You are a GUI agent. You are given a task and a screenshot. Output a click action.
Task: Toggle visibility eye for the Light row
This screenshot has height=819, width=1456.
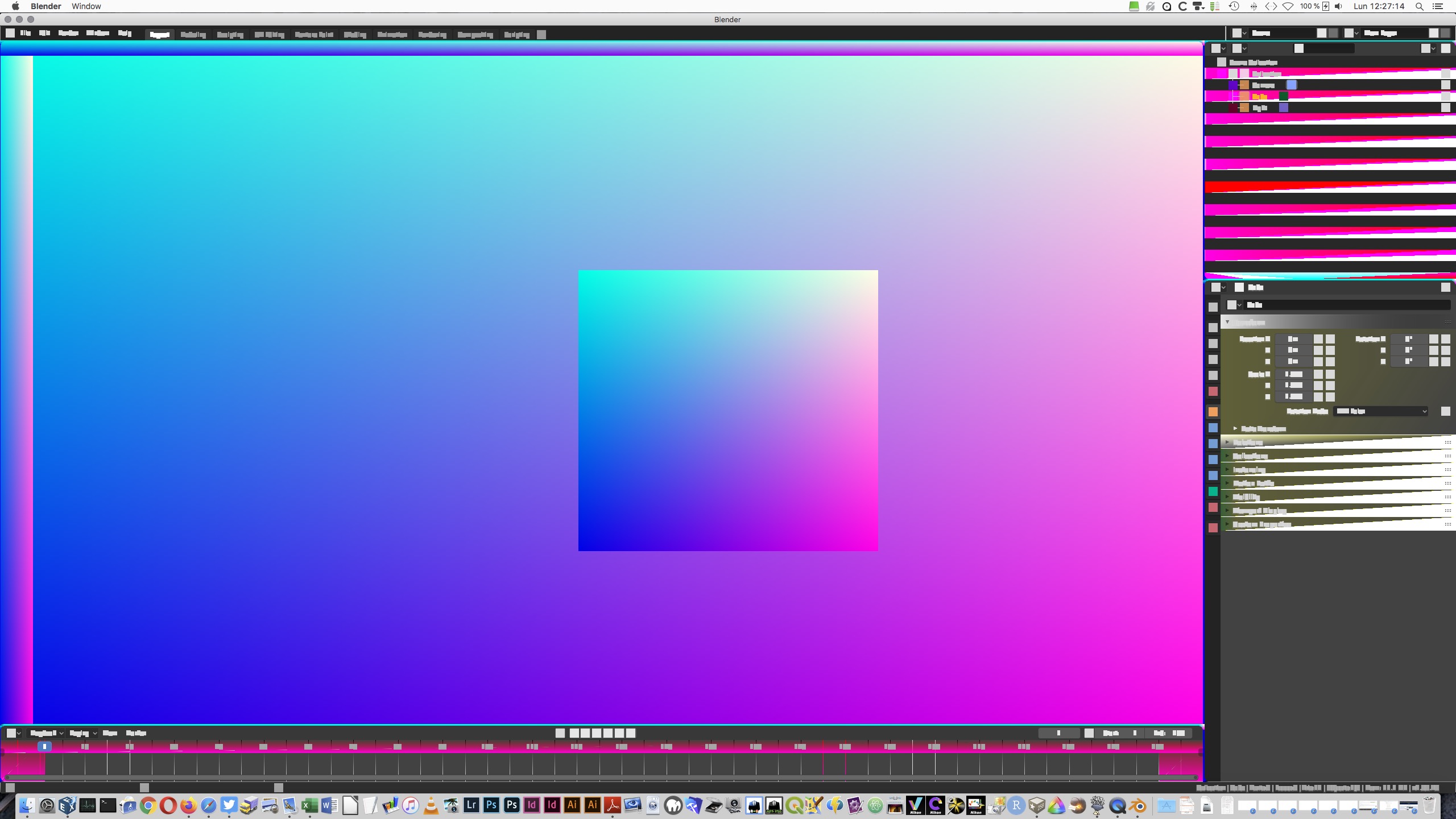(1445, 107)
